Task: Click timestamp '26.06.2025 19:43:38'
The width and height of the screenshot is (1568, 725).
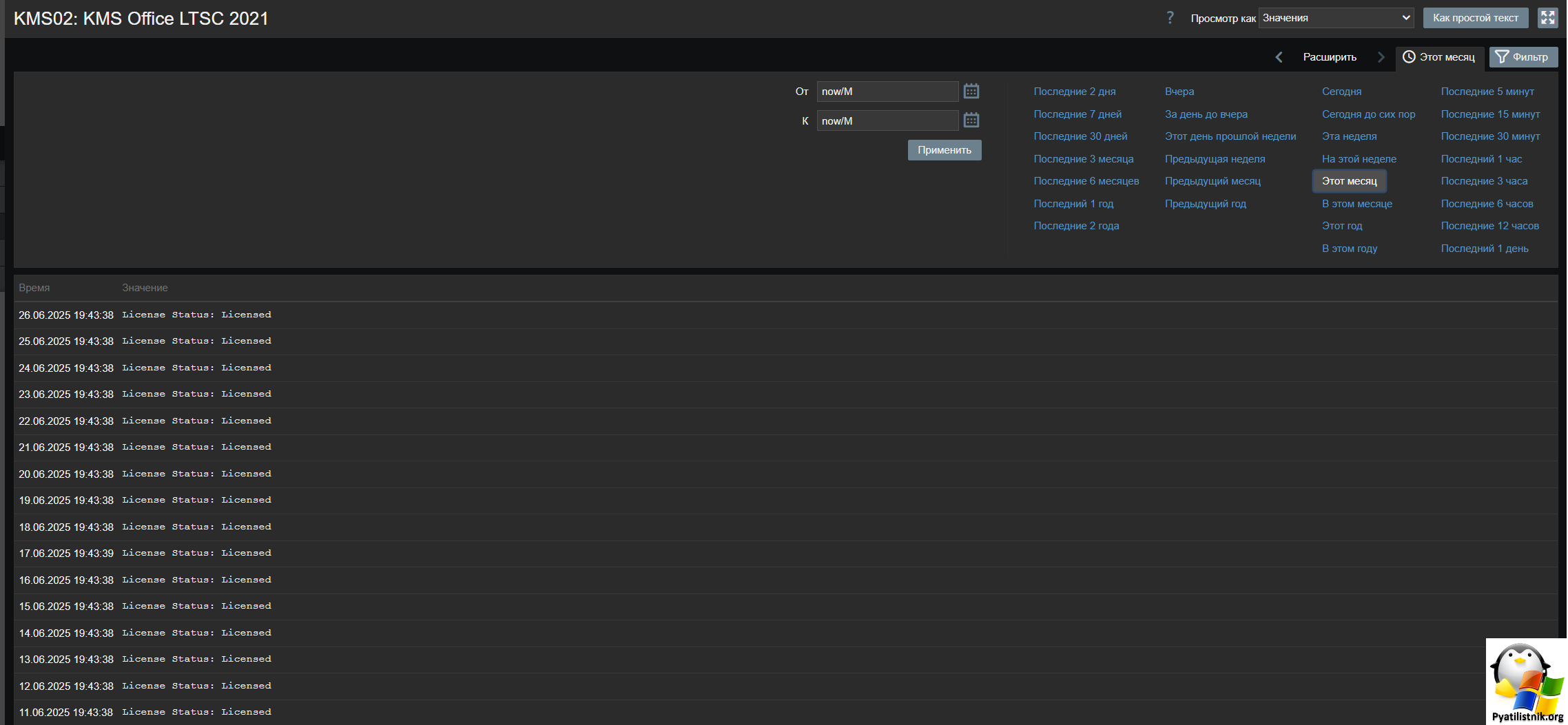Action: (66, 315)
